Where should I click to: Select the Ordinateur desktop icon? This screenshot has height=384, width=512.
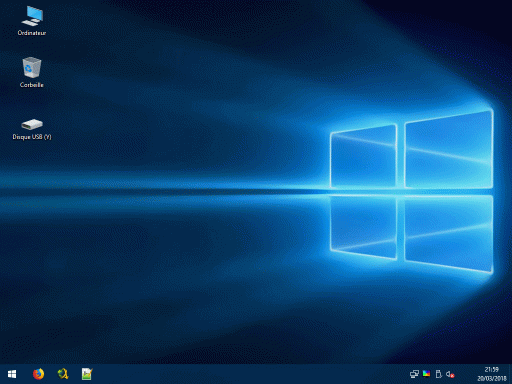pyautogui.click(x=32, y=21)
